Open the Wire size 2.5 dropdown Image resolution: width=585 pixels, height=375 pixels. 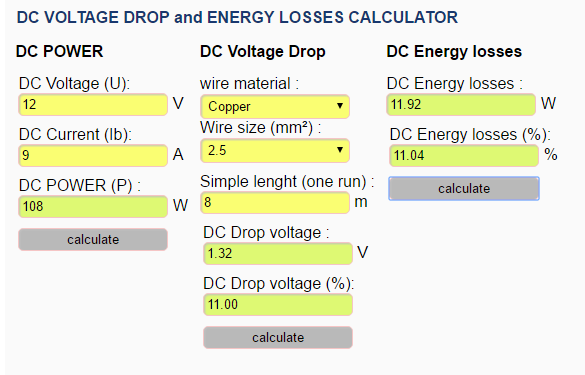pos(275,150)
